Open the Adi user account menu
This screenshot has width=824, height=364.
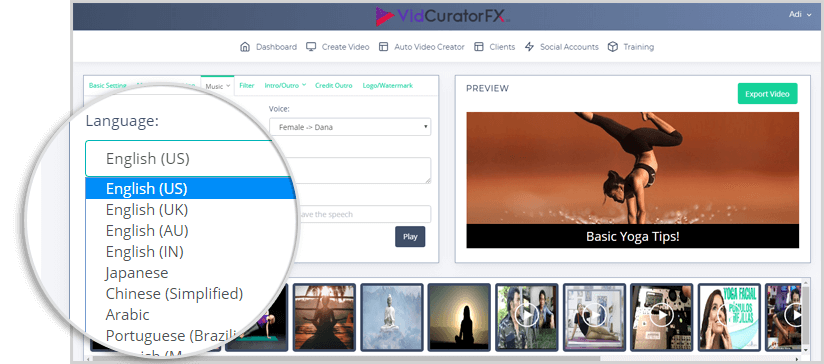click(x=800, y=15)
